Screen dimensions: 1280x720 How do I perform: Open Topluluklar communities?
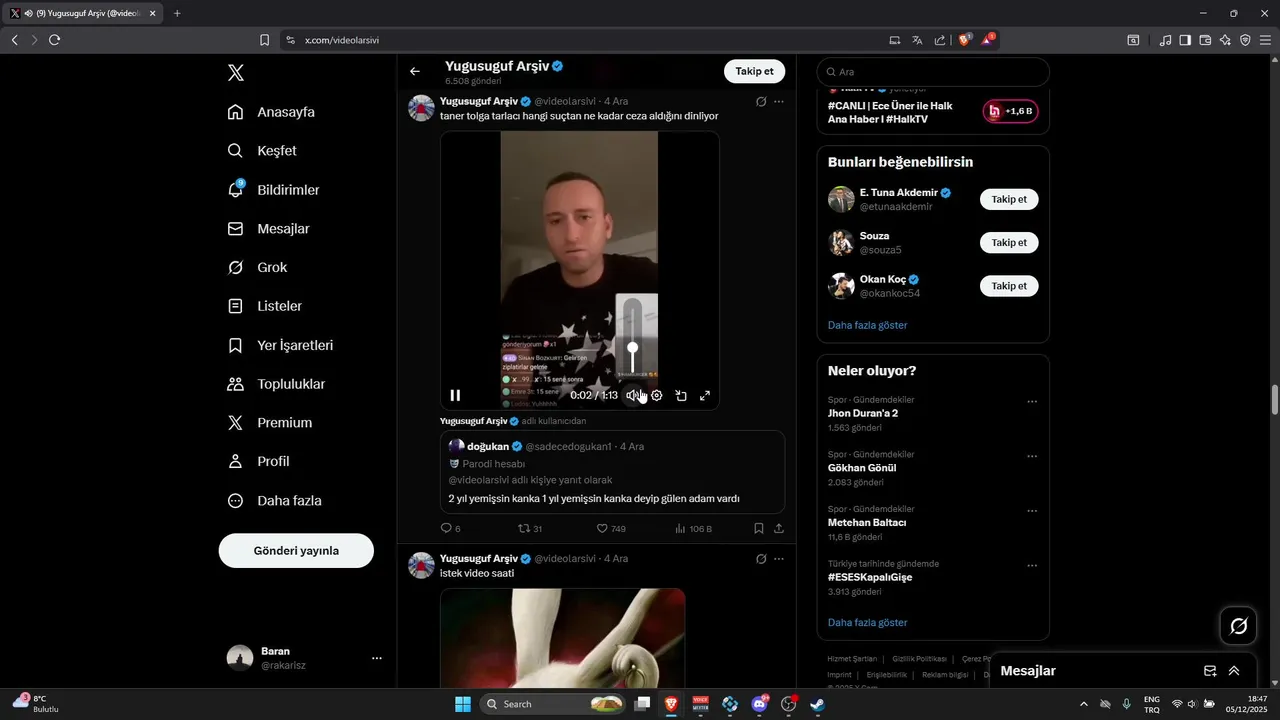[x=277, y=384]
